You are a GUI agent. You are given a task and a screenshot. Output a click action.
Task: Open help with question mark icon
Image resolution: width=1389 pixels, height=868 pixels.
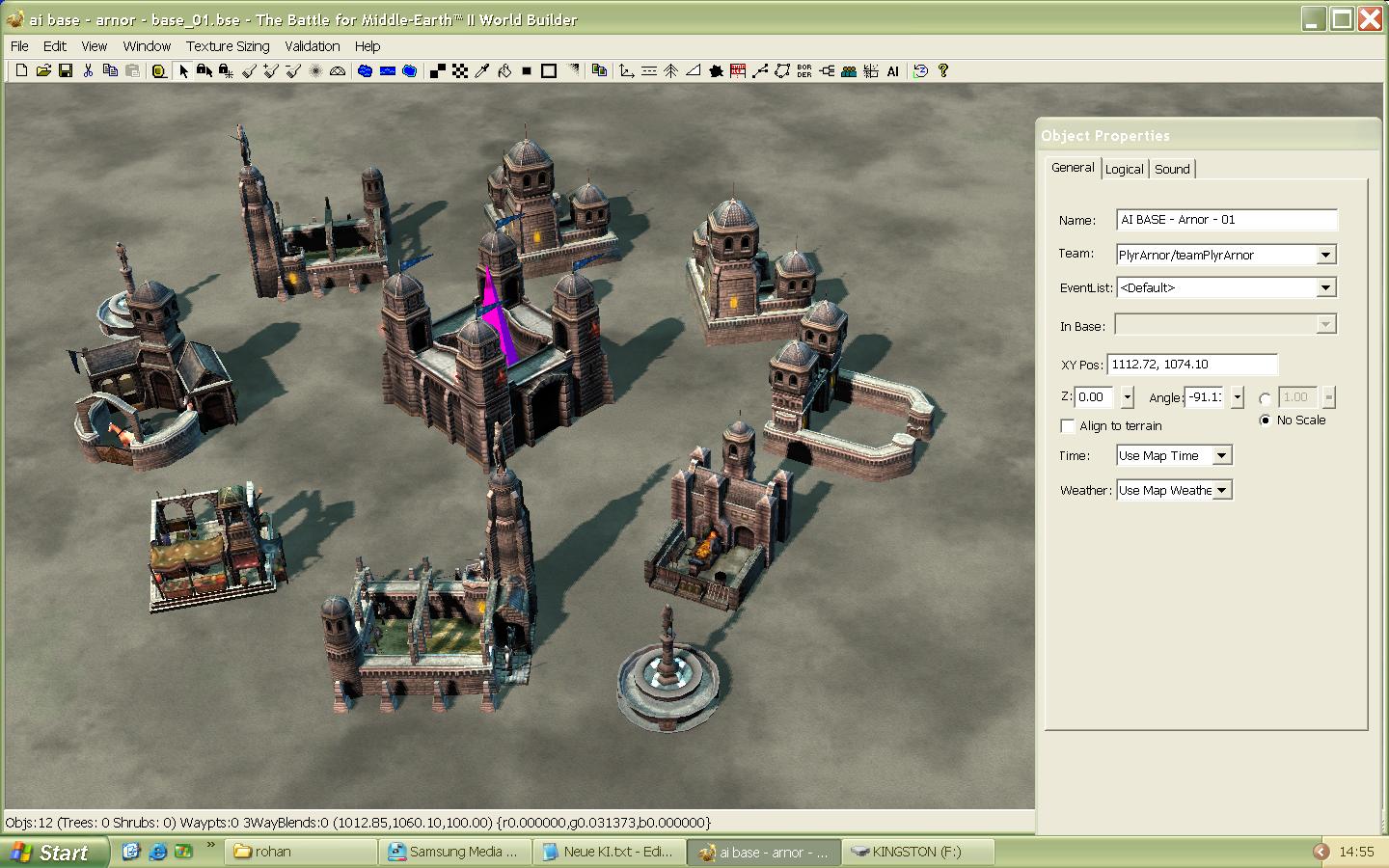click(943, 70)
